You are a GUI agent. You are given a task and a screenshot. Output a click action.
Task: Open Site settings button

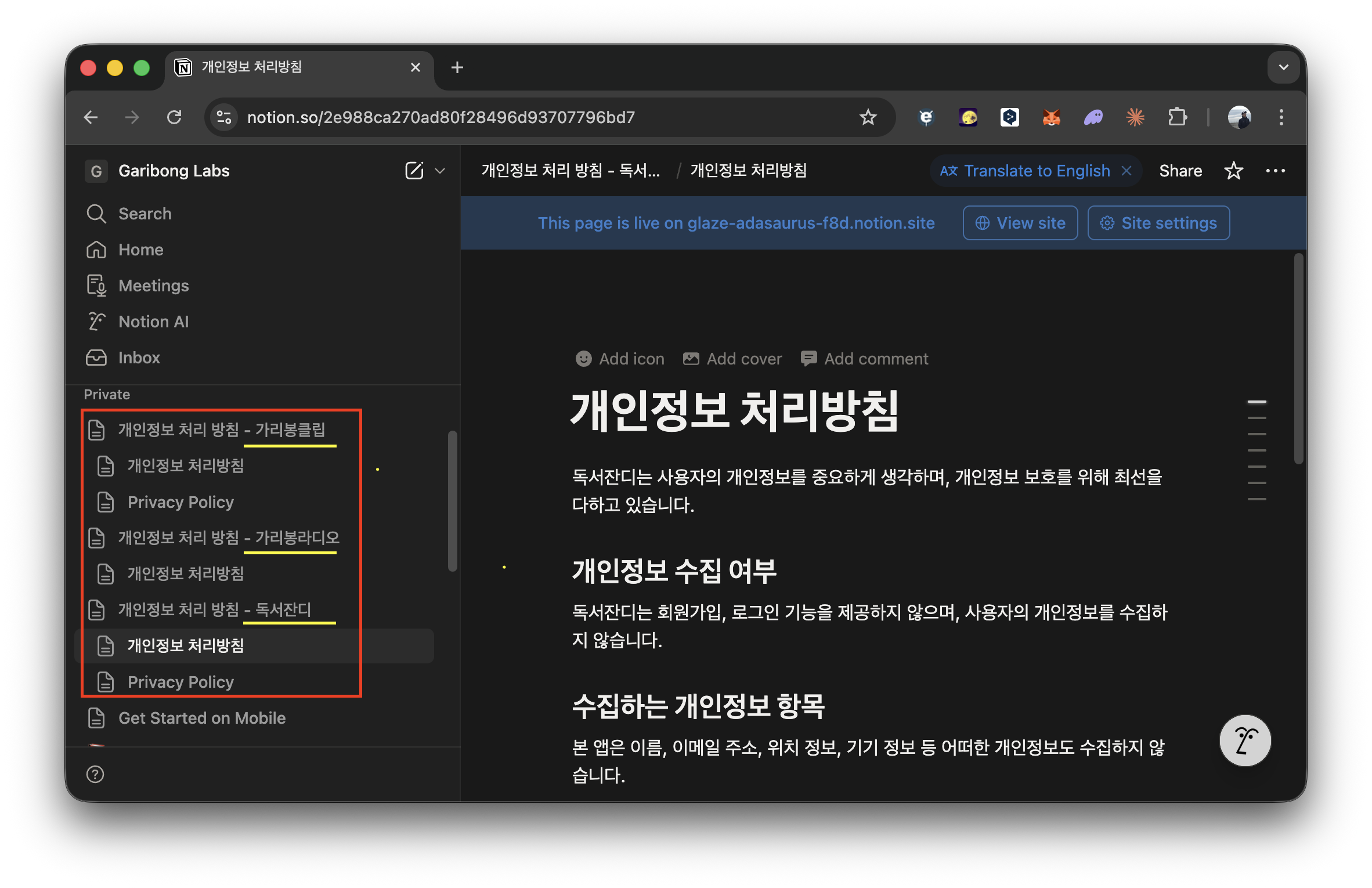coord(1158,223)
